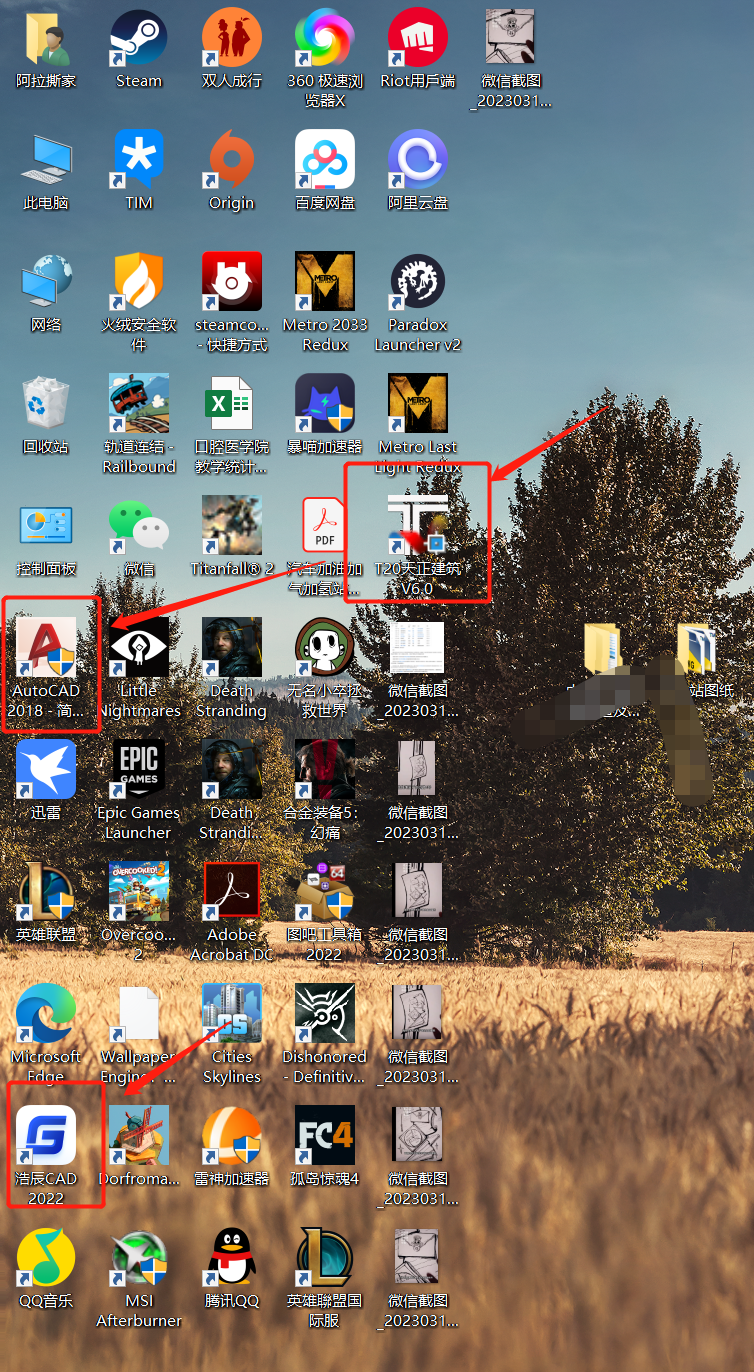This screenshot has width=754, height=1372.
Task: Open the 阿拉斯家 folder icon
Action: click(x=46, y=38)
